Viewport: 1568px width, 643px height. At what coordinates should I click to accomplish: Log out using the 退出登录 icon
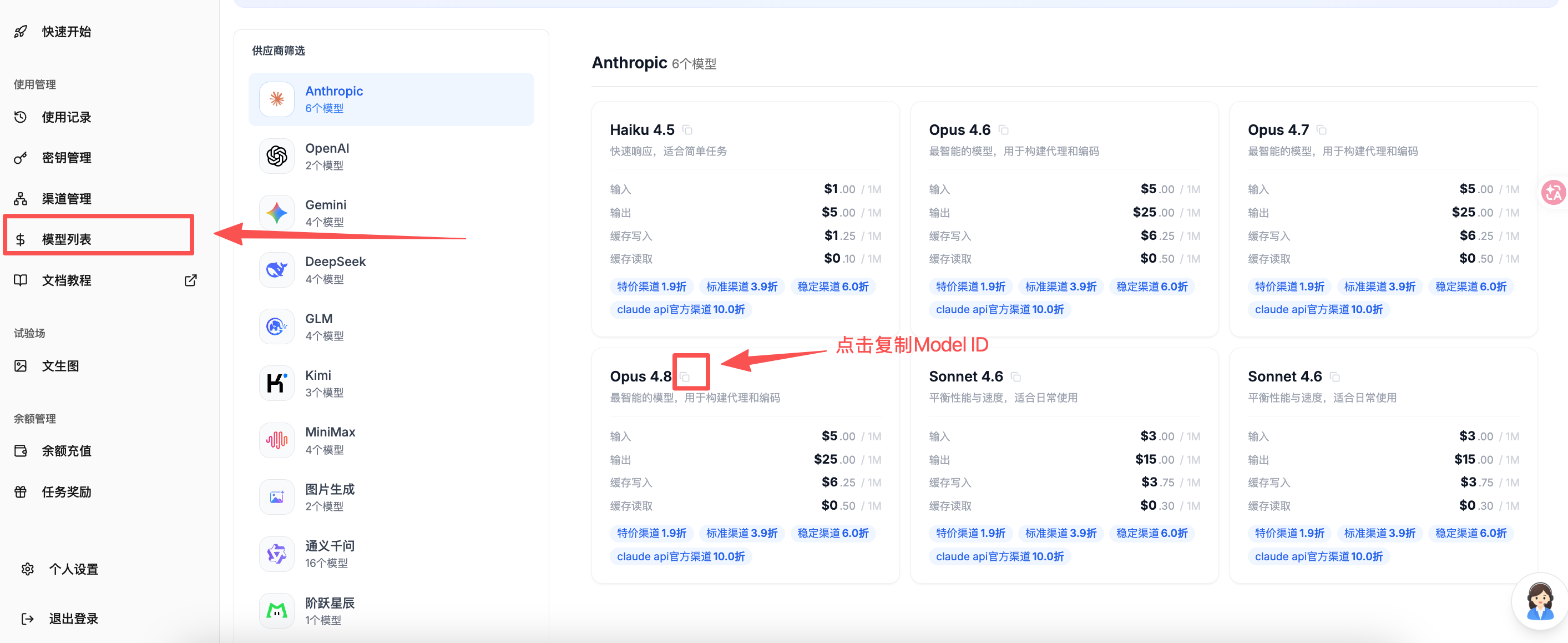point(27,619)
